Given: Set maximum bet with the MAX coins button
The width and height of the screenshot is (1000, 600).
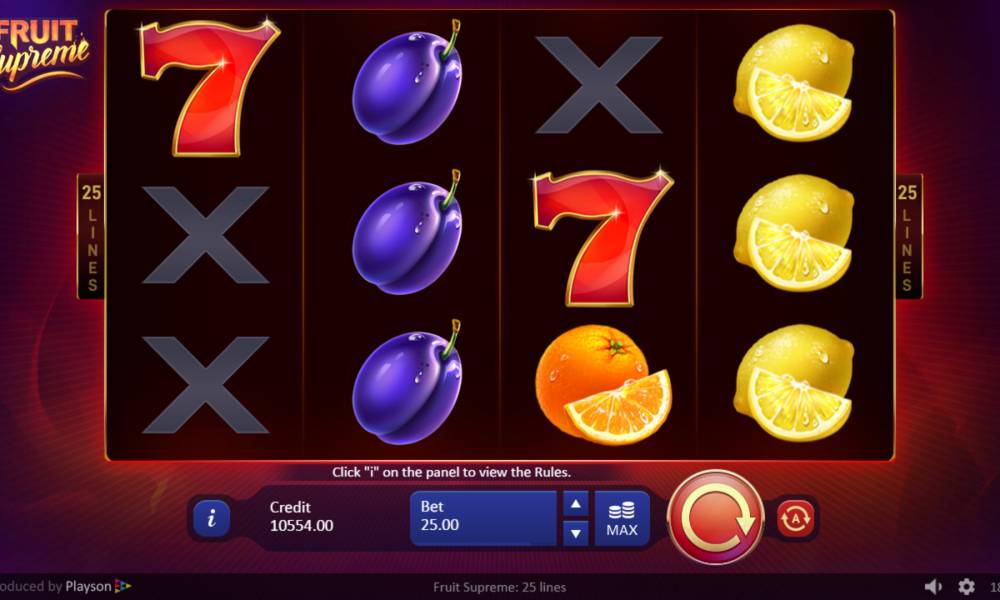Looking at the screenshot, I should tap(622, 518).
